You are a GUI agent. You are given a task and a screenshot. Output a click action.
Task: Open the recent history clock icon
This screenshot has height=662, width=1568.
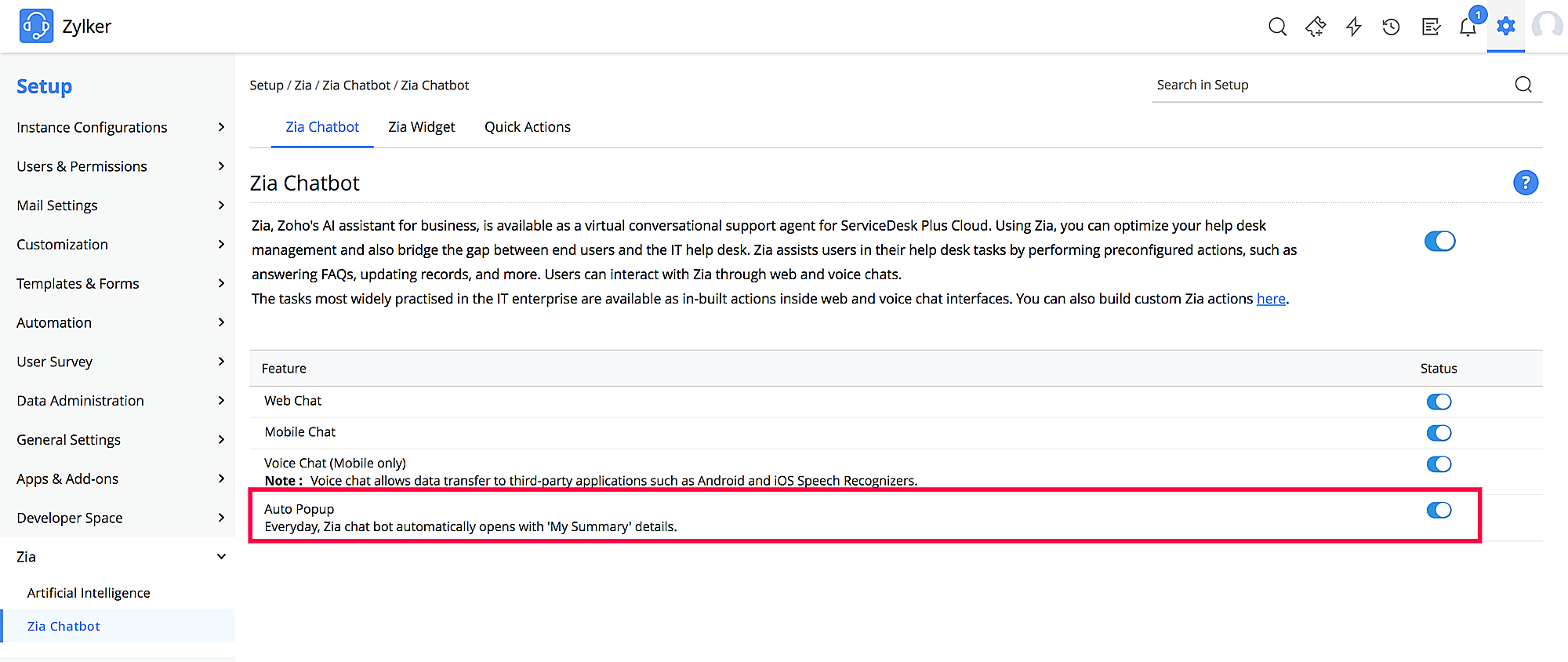click(1391, 27)
